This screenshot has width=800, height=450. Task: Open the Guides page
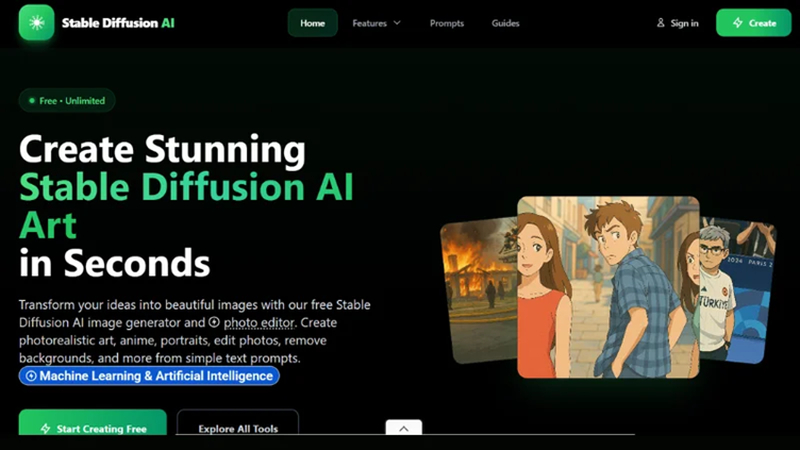tap(505, 23)
